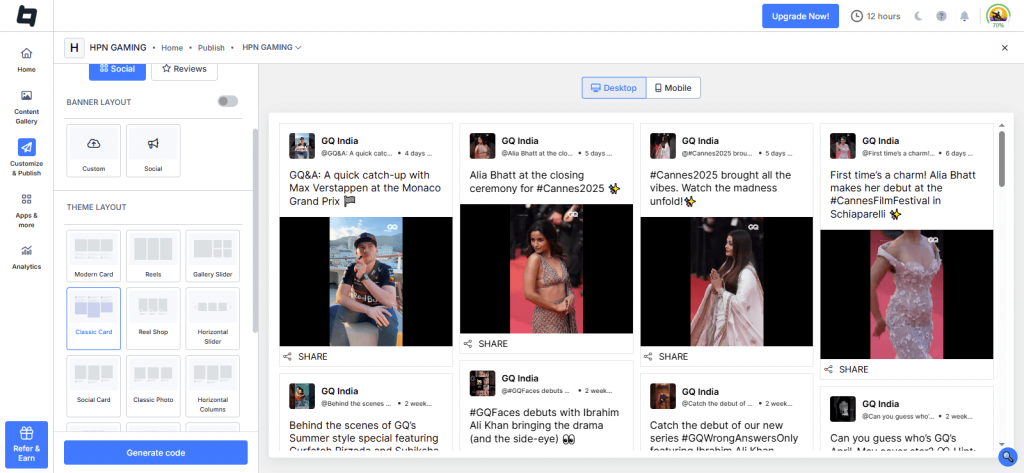This screenshot has height=473, width=1024.
Task: Open the user profile avatar menu
Action: tap(998, 16)
